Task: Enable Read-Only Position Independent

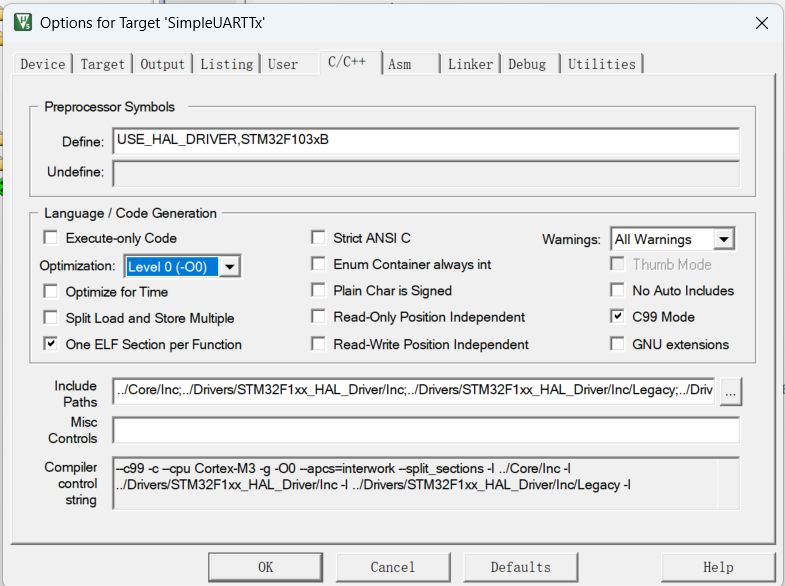Action: coord(318,316)
